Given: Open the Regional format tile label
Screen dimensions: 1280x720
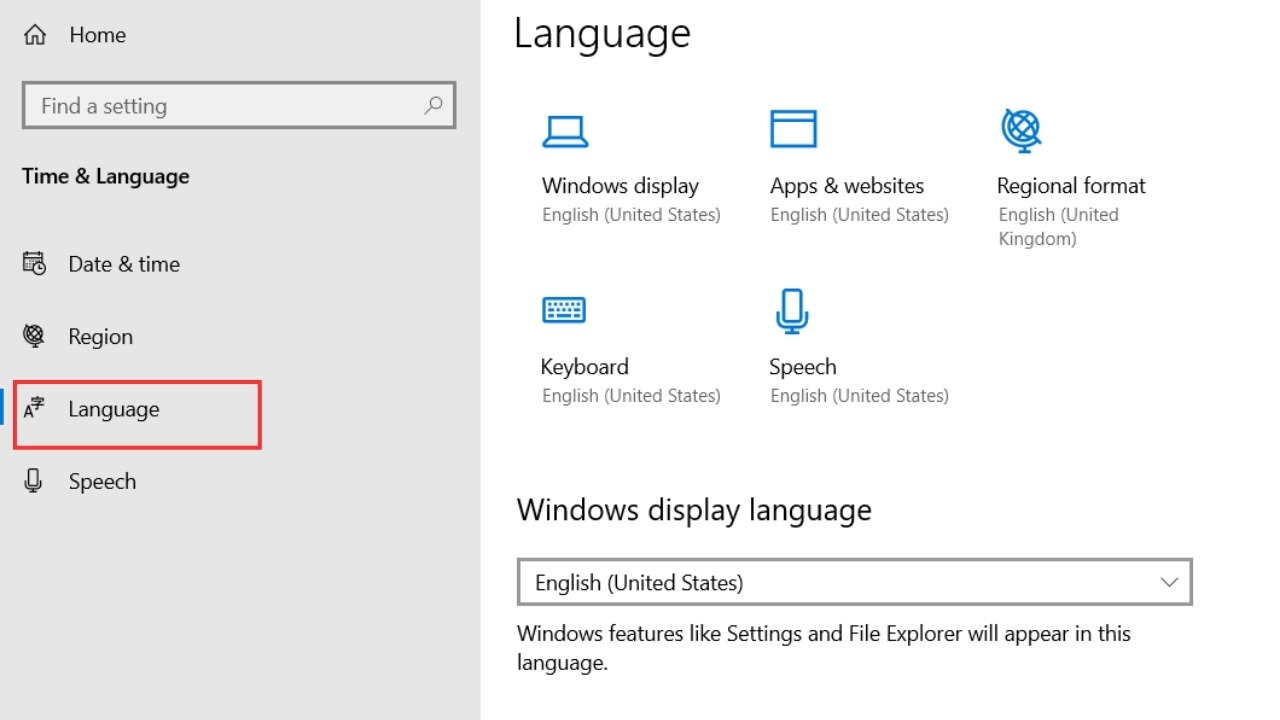Looking at the screenshot, I should pos(1071,186).
